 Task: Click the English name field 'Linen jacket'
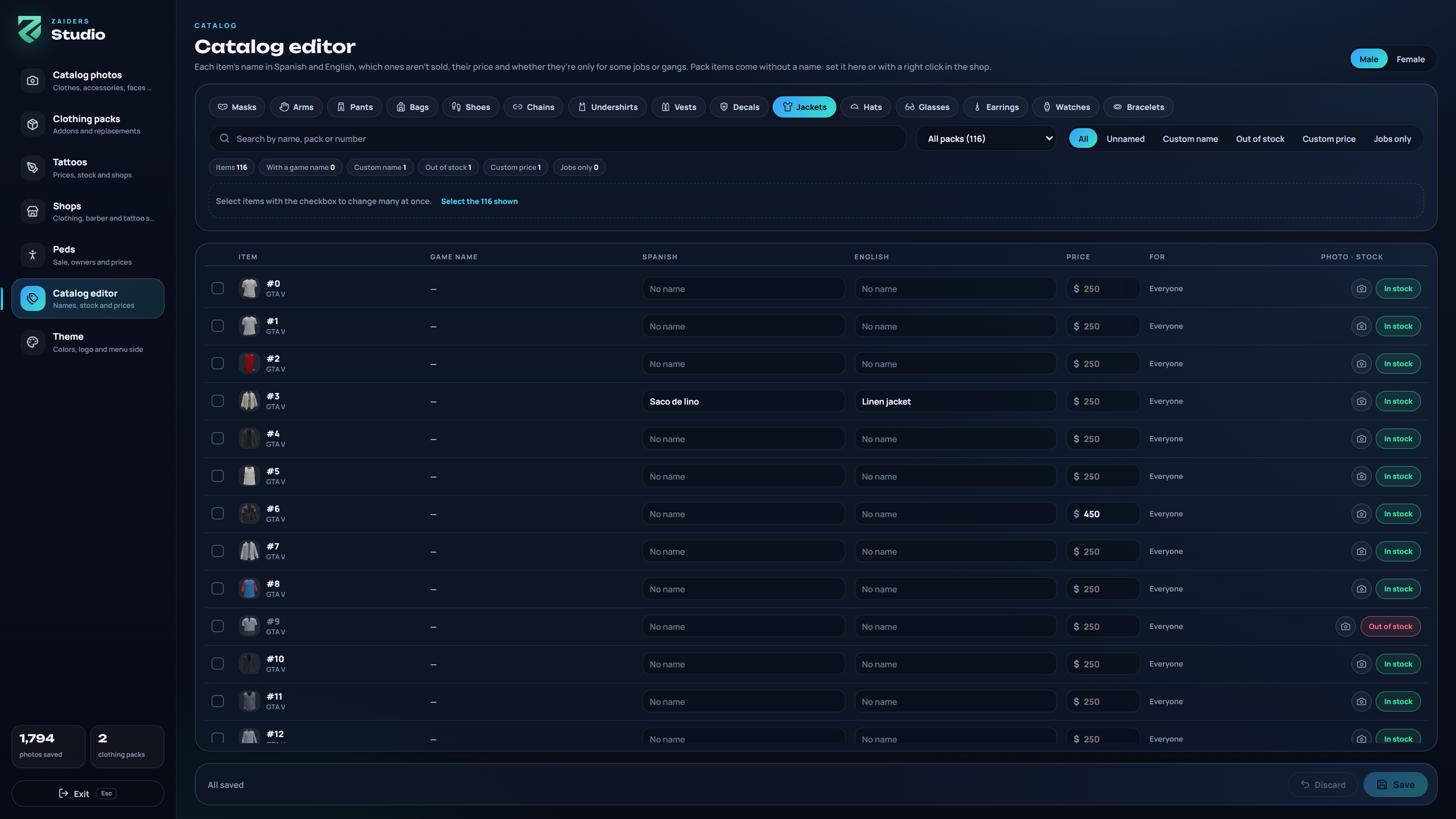(955, 402)
